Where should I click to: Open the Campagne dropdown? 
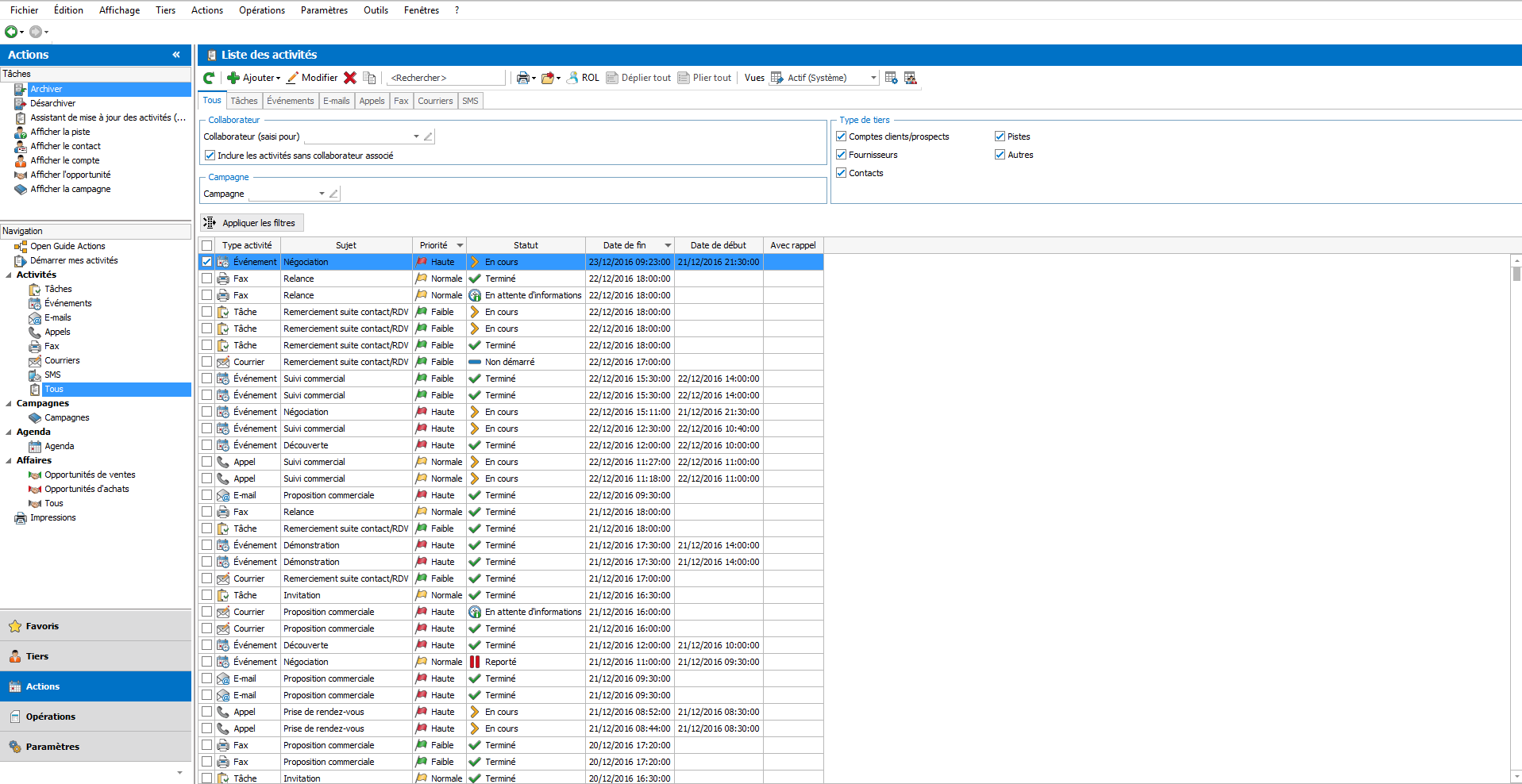[x=322, y=193]
